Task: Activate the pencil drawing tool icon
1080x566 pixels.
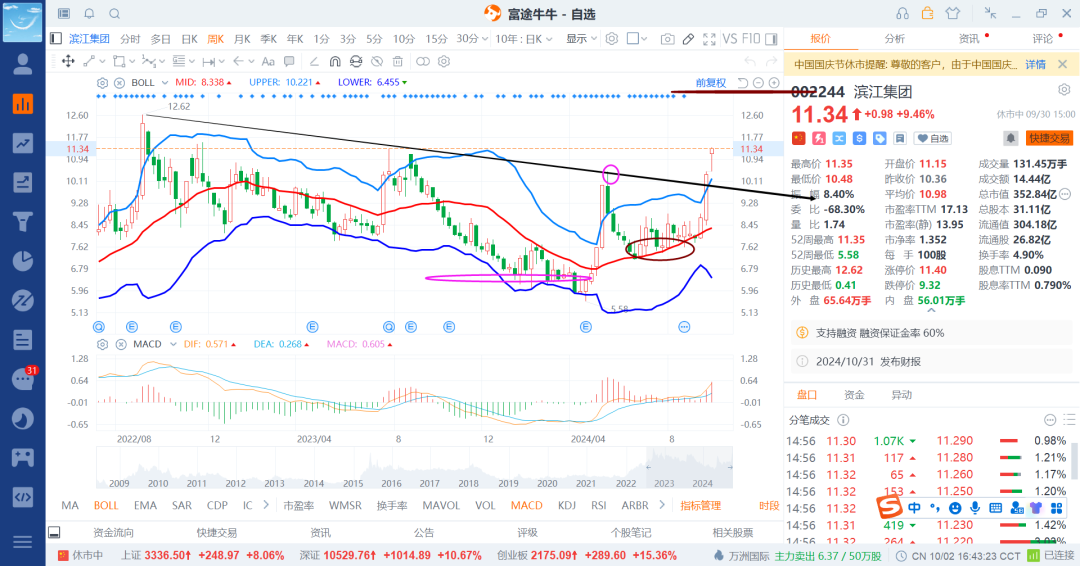Action: [x=688, y=39]
